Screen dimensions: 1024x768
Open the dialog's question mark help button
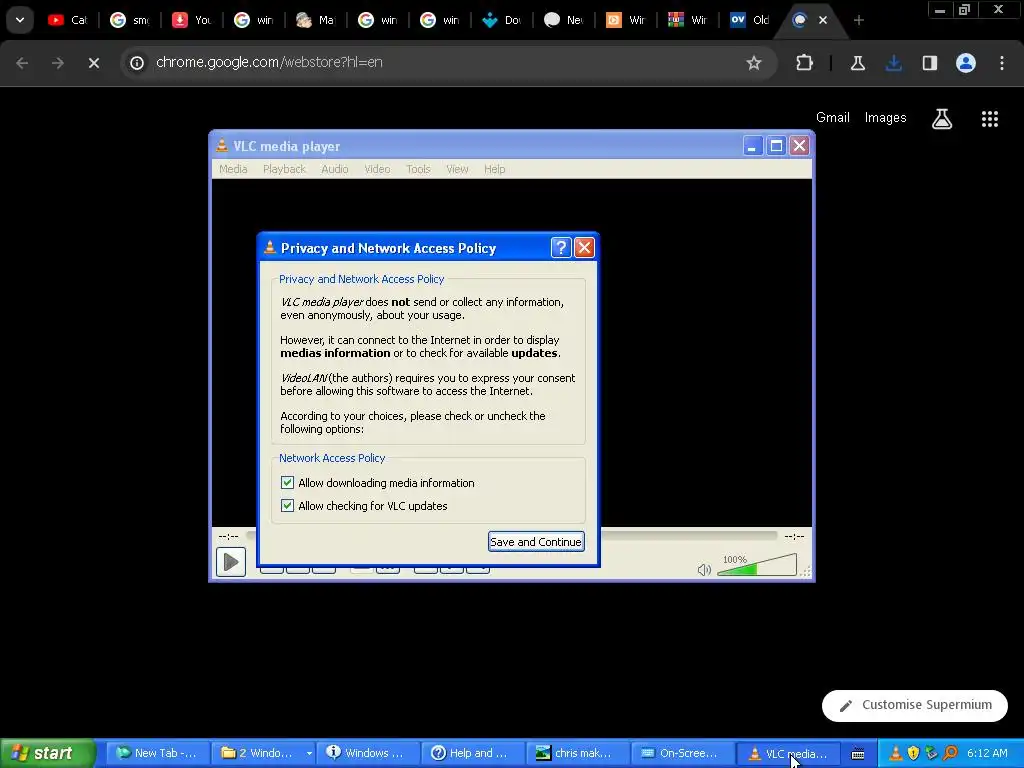(x=561, y=248)
